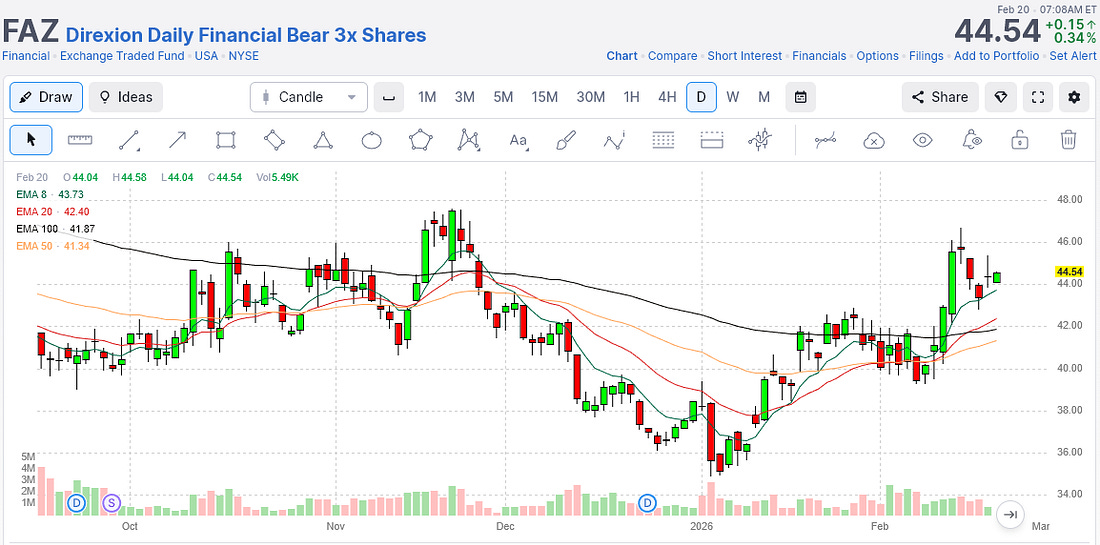Image resolution: width=1100 pixels, height=545 pixels.
Task: Select the arrow drawing tool
Action: (177, 140)
